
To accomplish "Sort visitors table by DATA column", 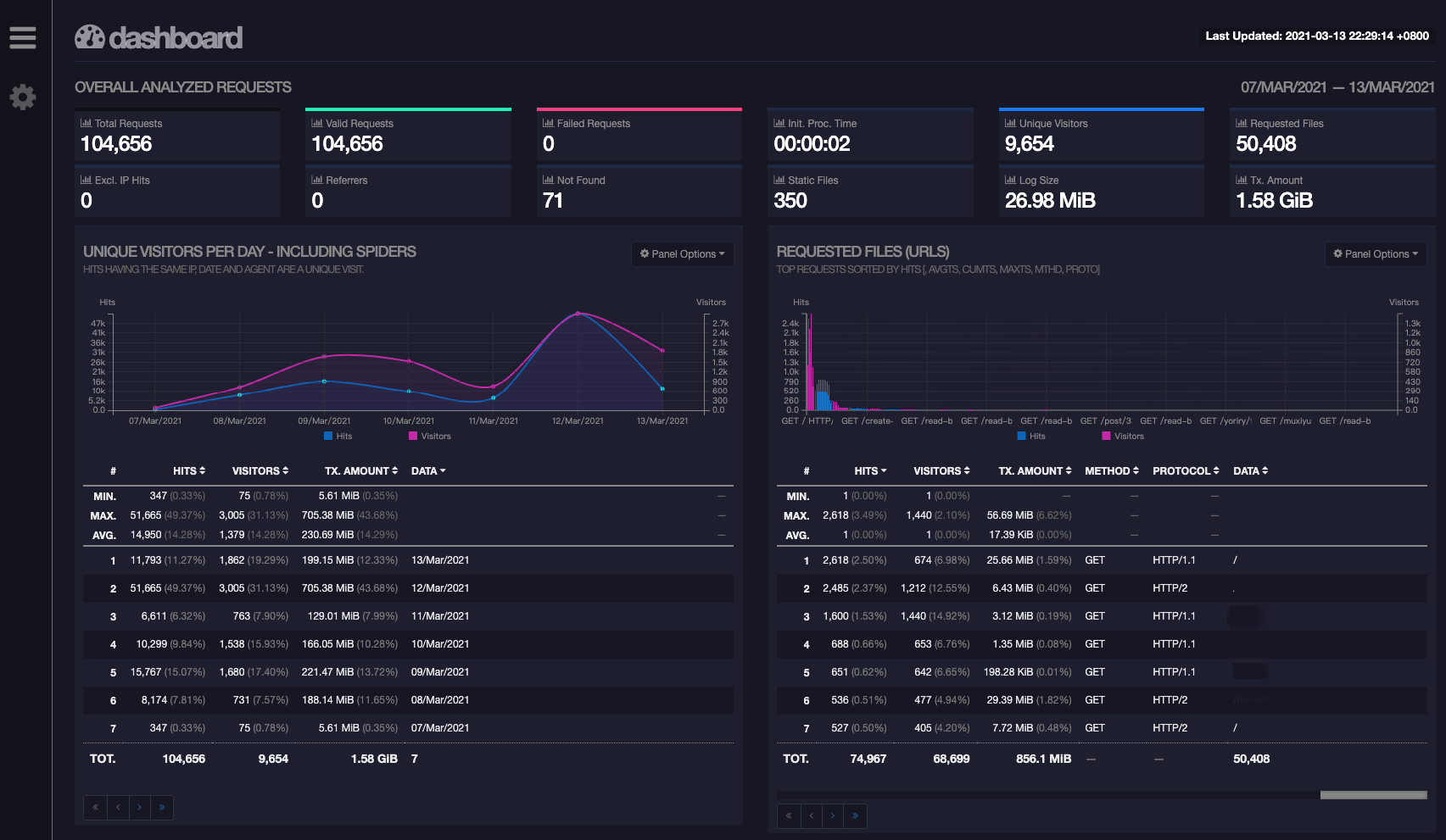I will tap(428, 470).
